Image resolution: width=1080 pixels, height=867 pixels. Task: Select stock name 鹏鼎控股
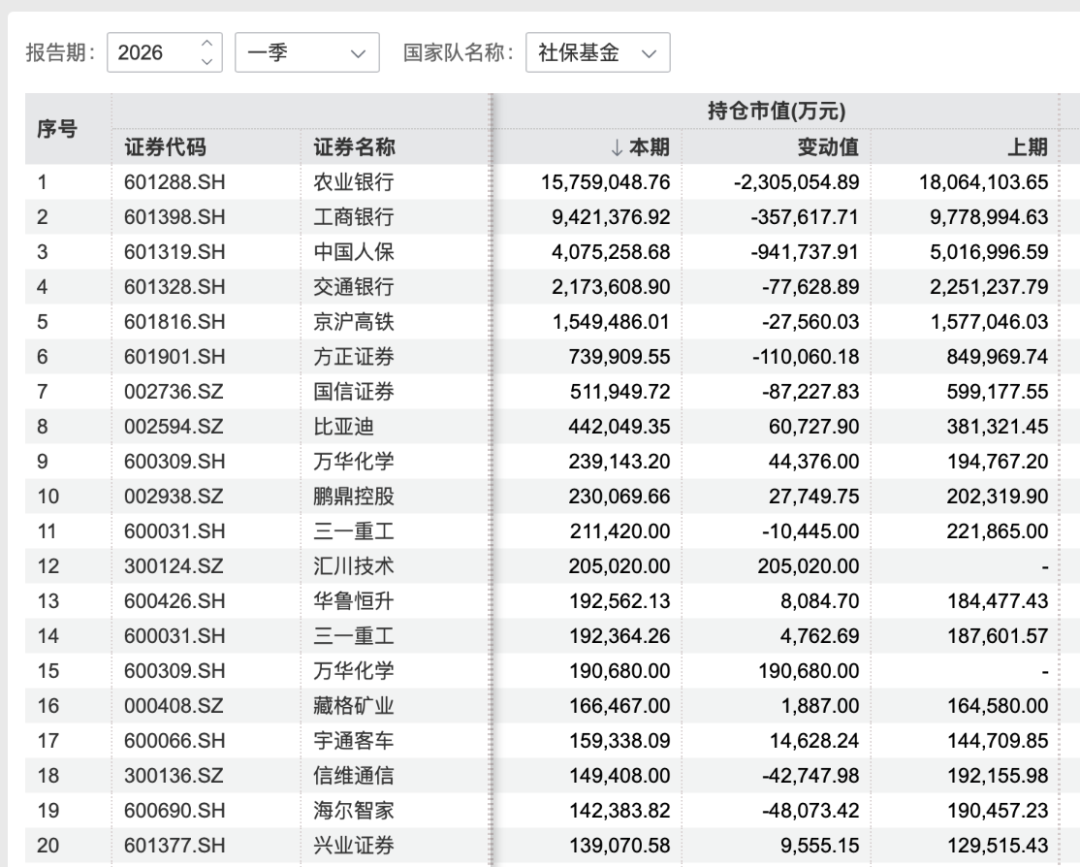[354, 497]
